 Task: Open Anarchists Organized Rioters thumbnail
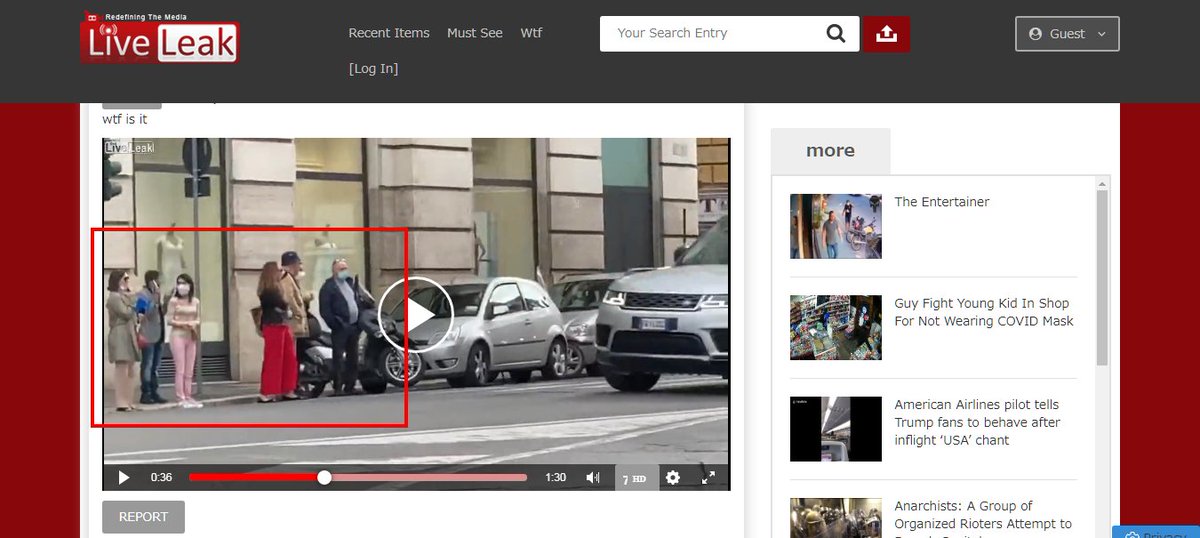pyautogui.click(x=836, y=518)
